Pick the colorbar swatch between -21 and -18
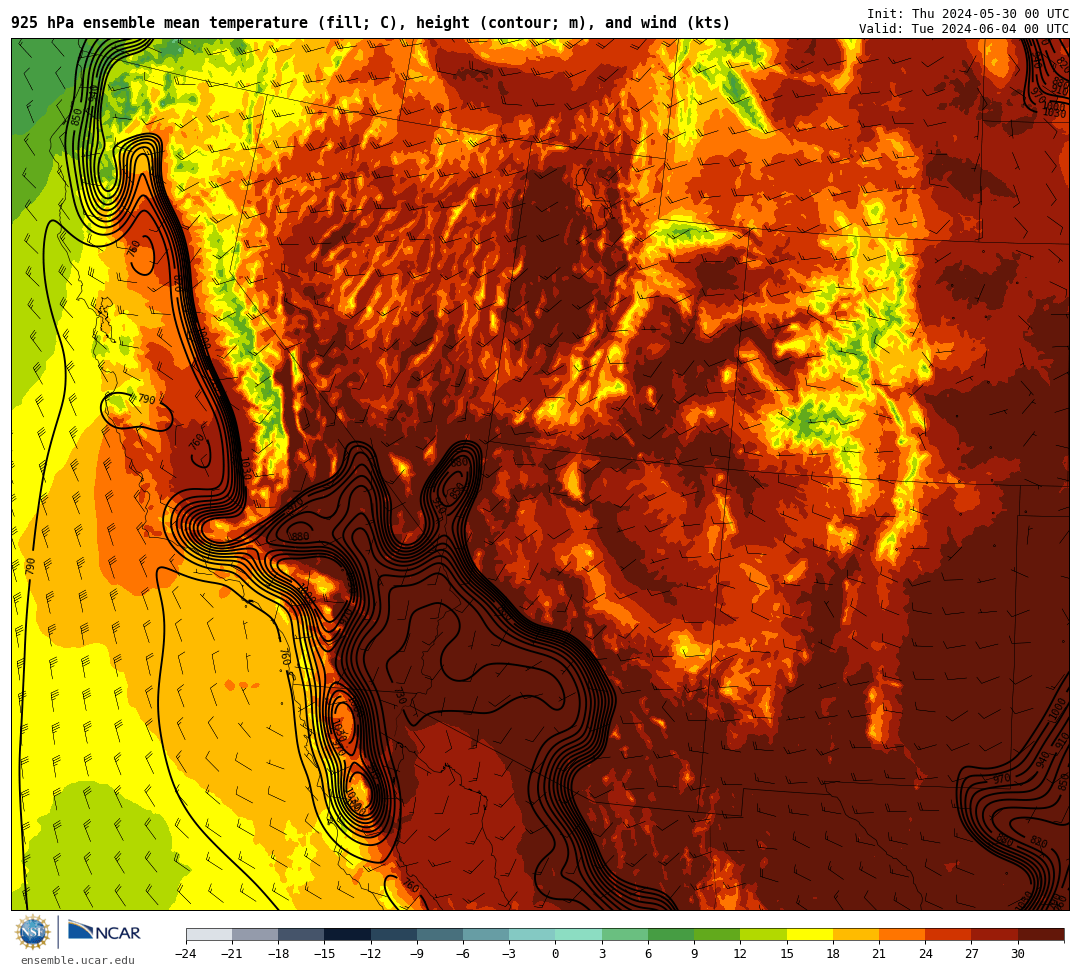 256,934
